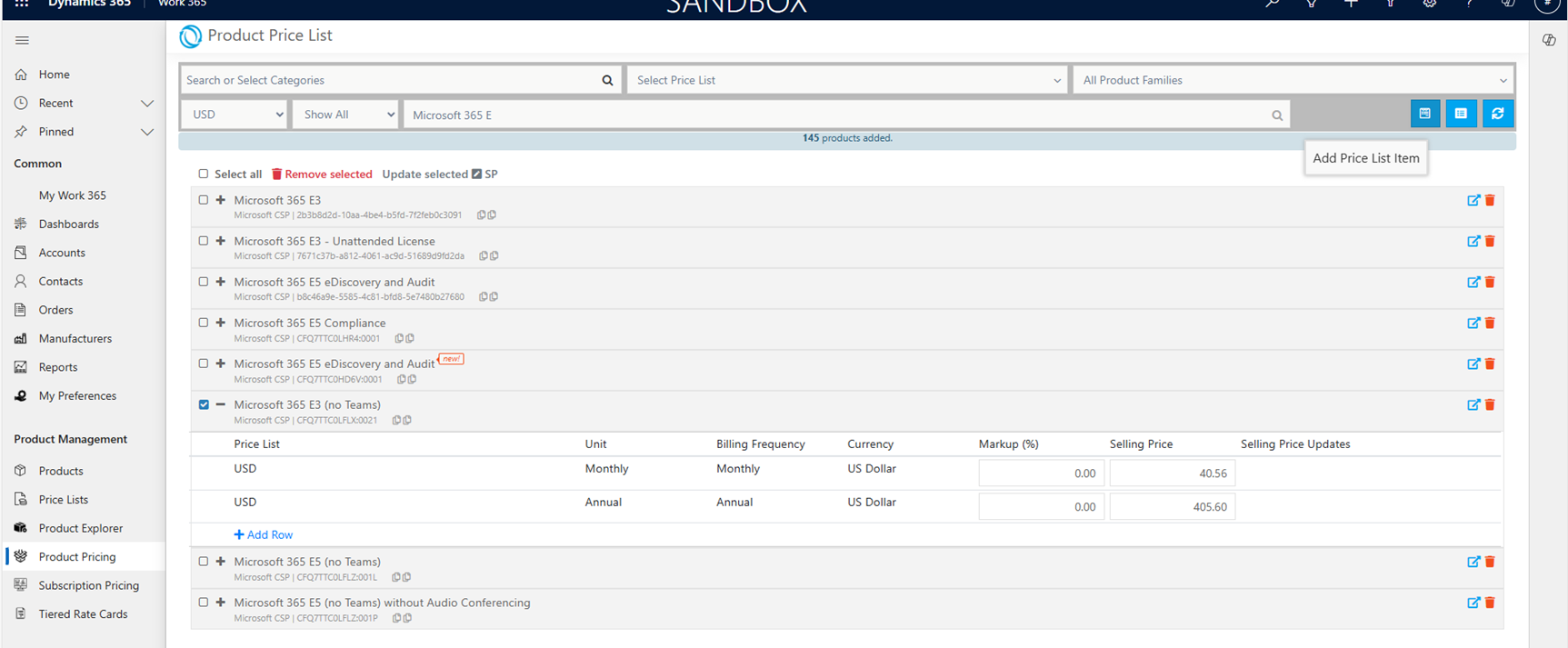1568x648 pixels.
Task: Click the Annual Selling Price field 405.60
Action: pyautogui.click(x=1172, y=507)
